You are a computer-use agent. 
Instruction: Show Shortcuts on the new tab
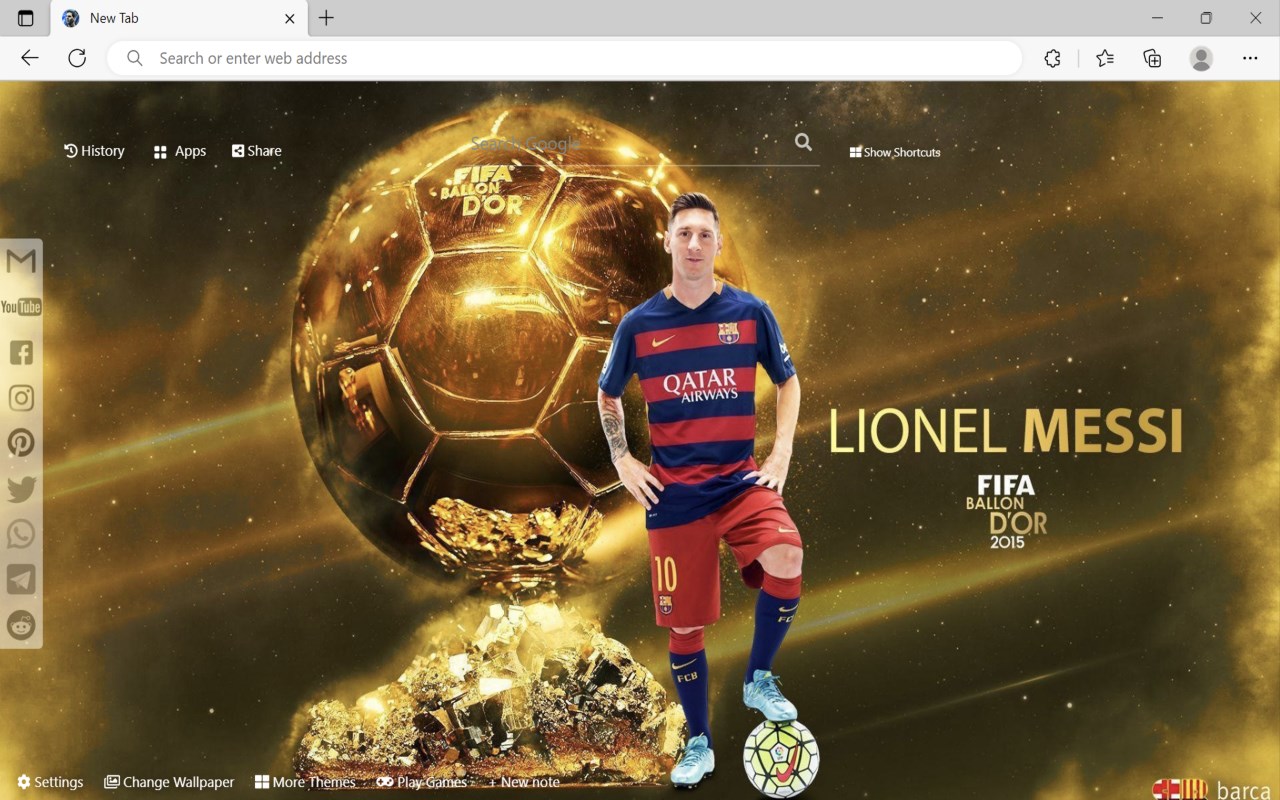[x=895, y=152]
